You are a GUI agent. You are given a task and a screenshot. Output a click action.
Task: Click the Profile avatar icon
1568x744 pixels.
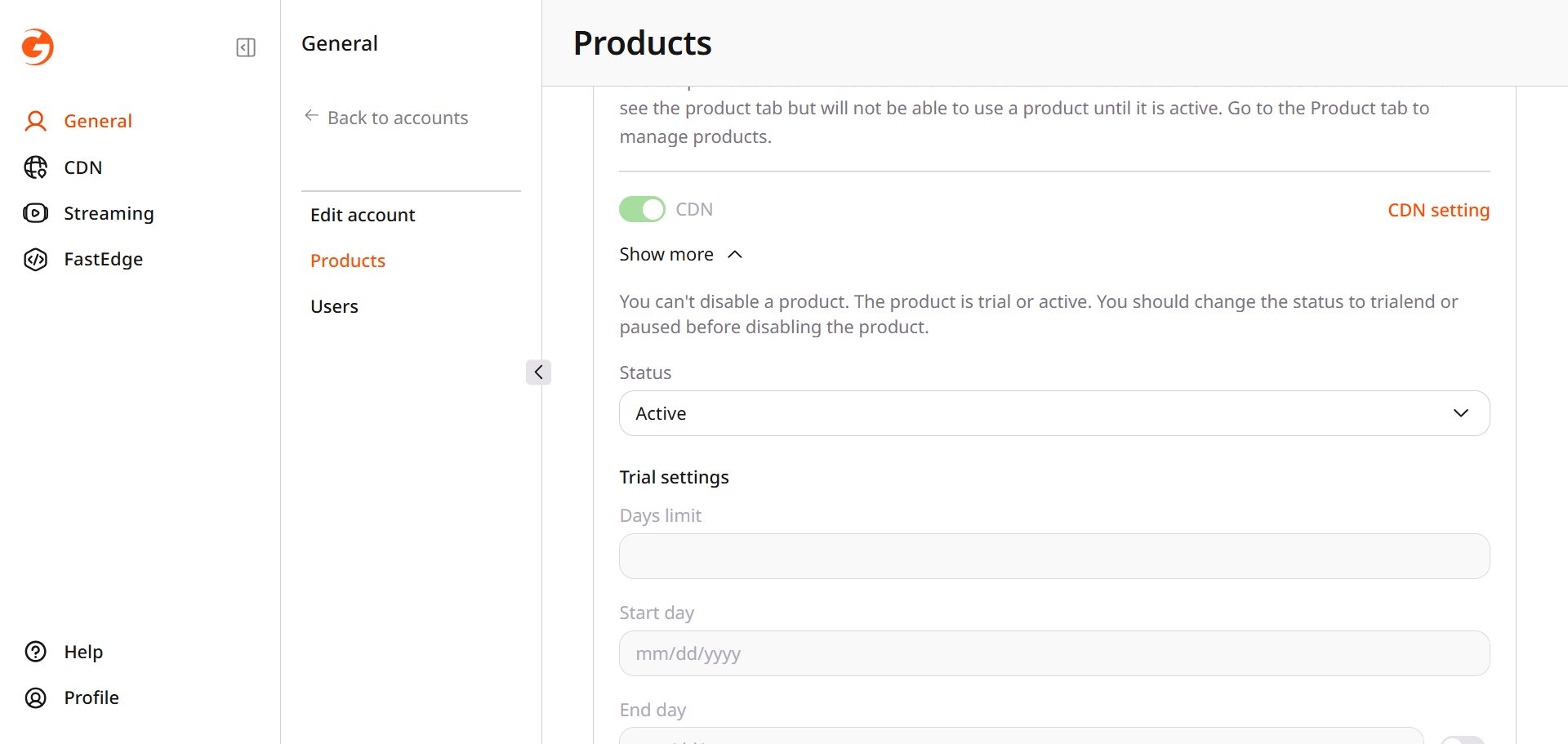35,697
